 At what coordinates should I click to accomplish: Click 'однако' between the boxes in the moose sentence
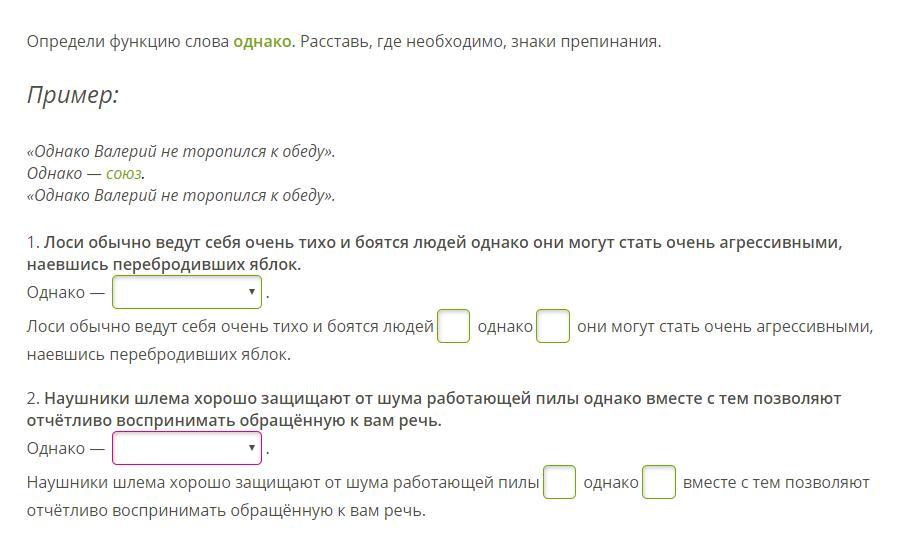tap(505, 327)
